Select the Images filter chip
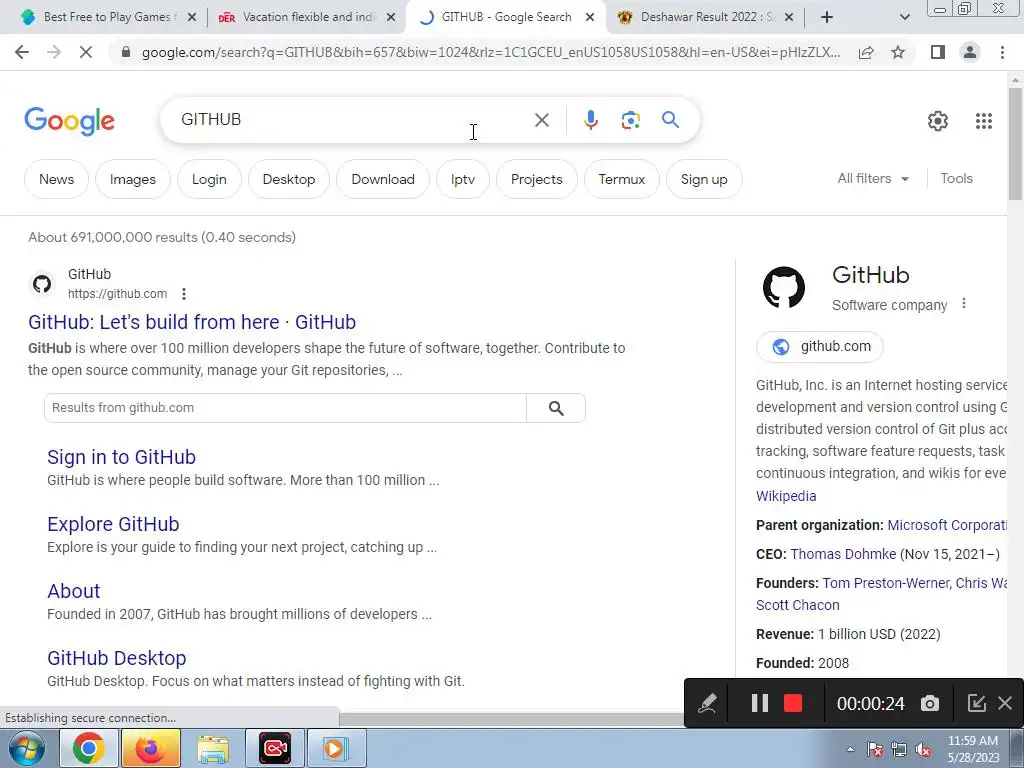Screen dimensions: 1024x768 (x=133, y=179)
